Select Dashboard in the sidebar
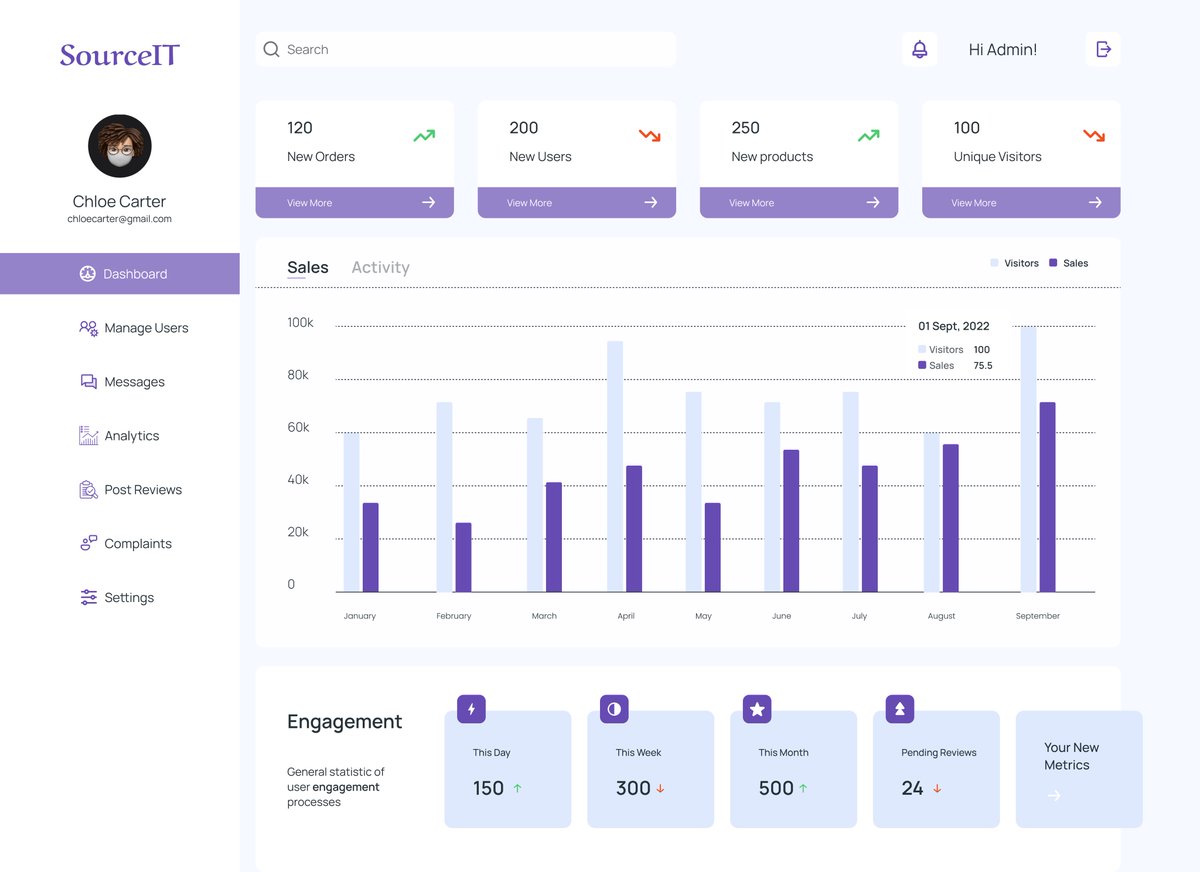1200x872 pixels. click(120, 273)
